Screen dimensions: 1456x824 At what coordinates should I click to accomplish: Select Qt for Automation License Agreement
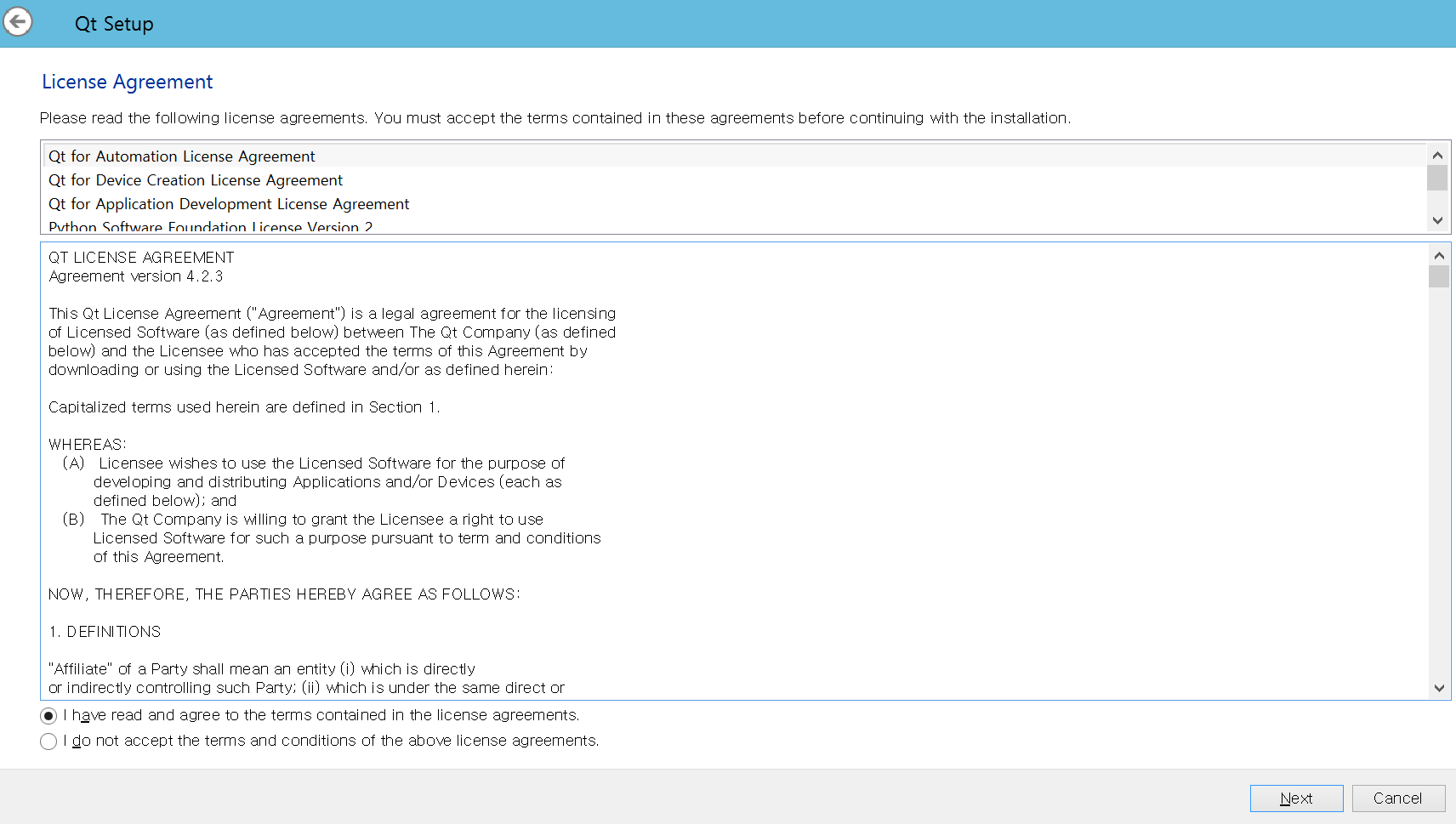(735, 156)
